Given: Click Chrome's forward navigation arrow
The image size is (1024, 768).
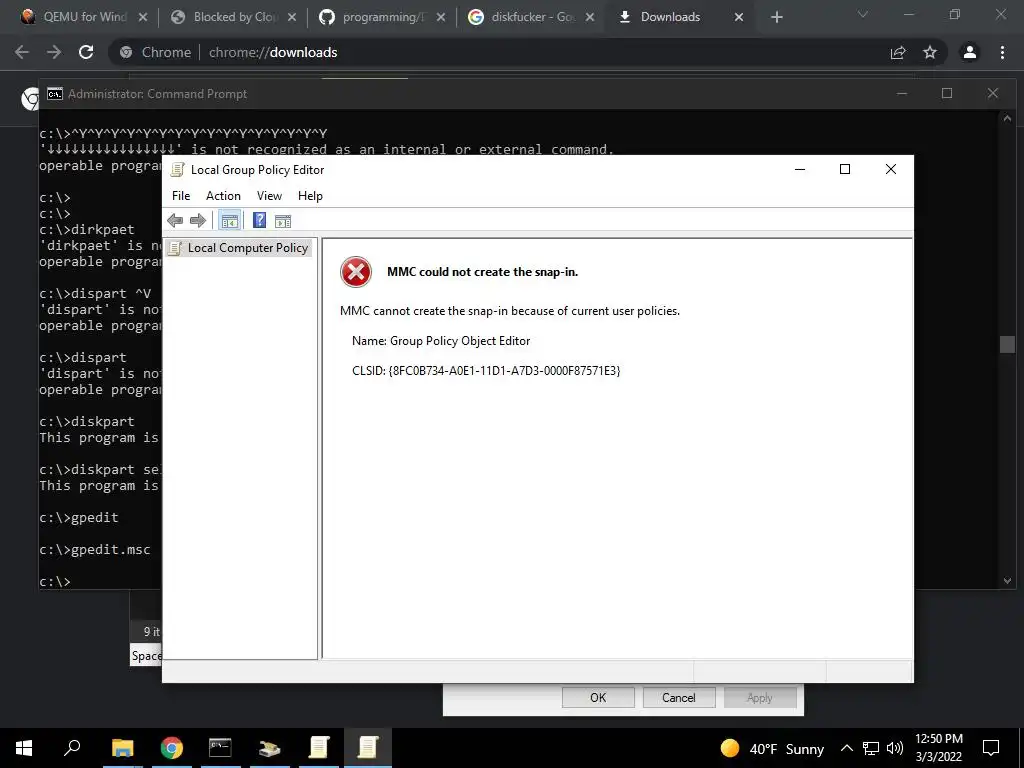Looking at the screenshot, I should click(x=54, y=52).
